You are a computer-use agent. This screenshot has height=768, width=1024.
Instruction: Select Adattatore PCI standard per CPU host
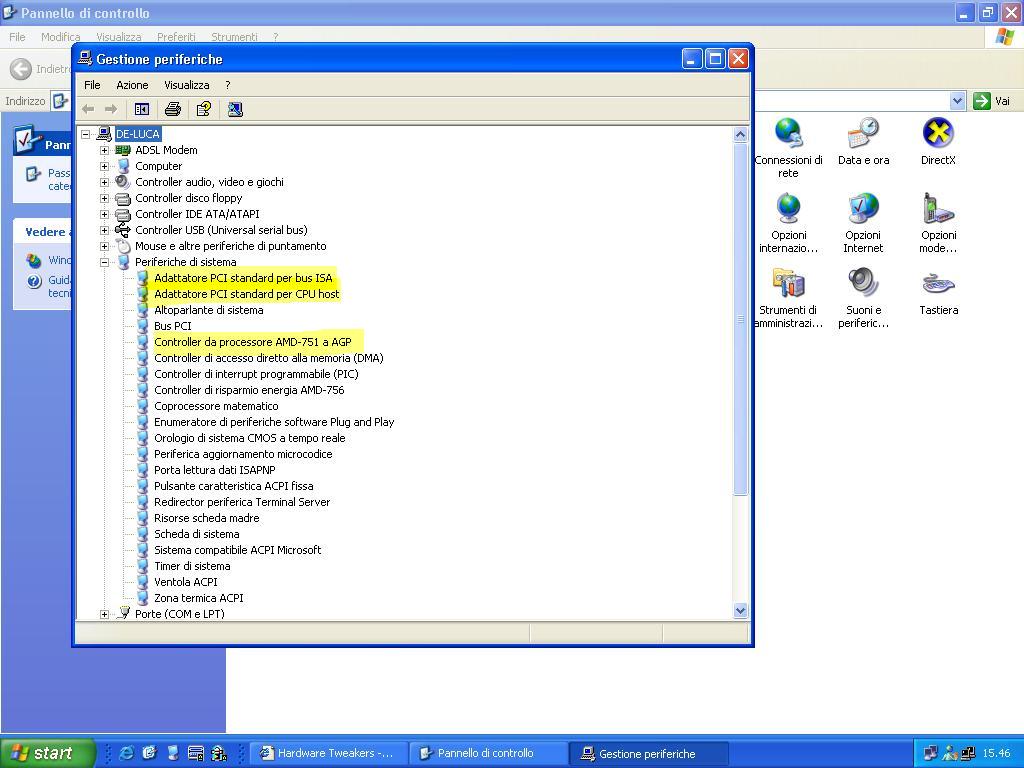(x=247, y=294)
